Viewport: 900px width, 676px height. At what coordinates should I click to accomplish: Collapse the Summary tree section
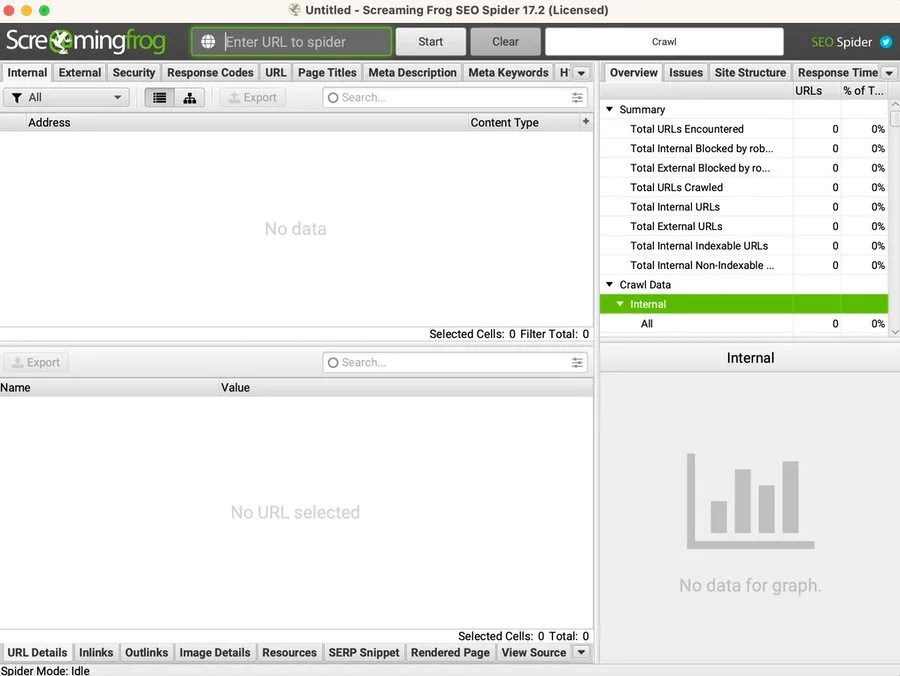pyautogui.click(x=610, y=109)
